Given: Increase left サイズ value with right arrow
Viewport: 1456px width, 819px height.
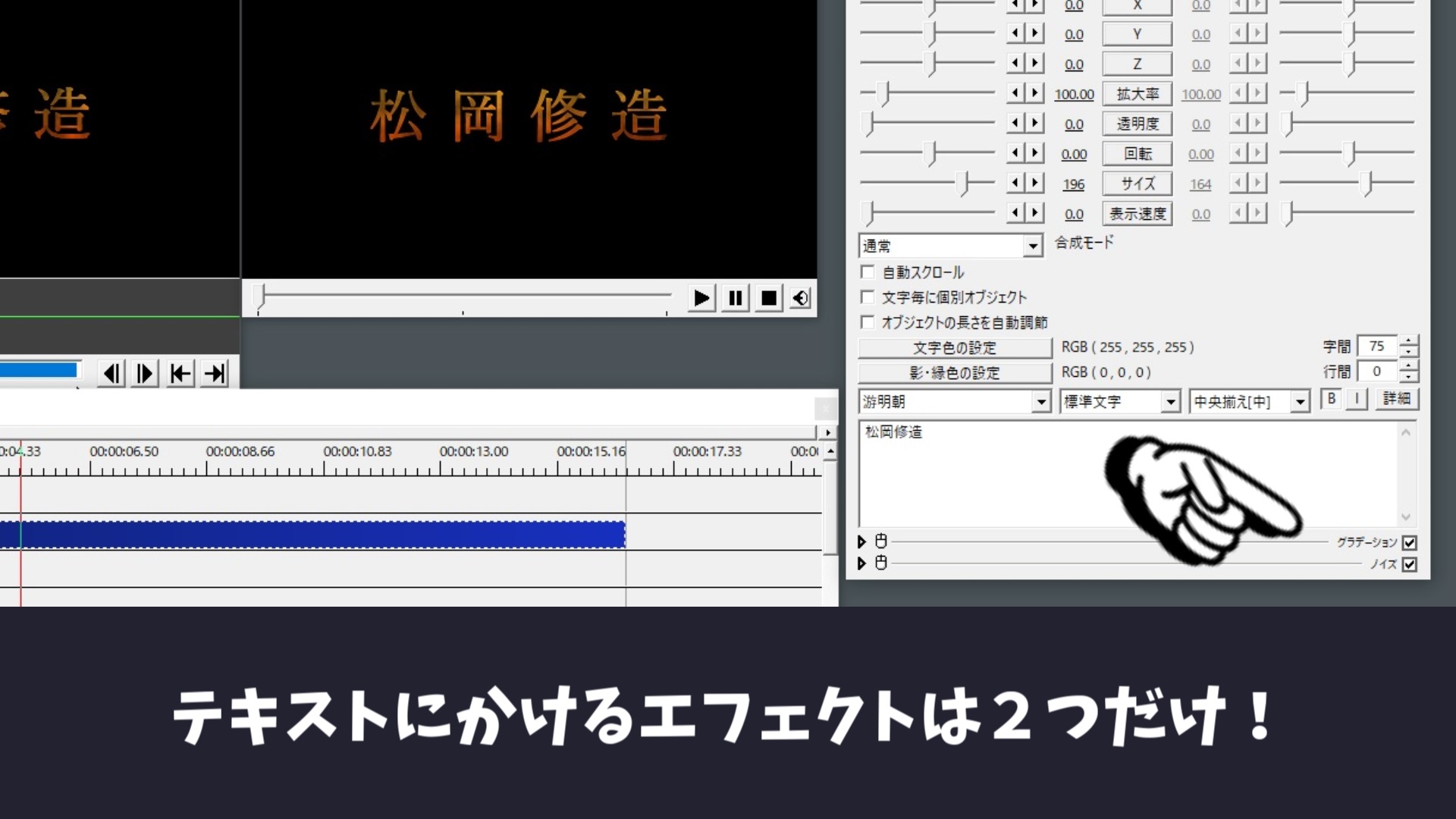Looking at the screenshot, I should click(x=1035, y=183).
